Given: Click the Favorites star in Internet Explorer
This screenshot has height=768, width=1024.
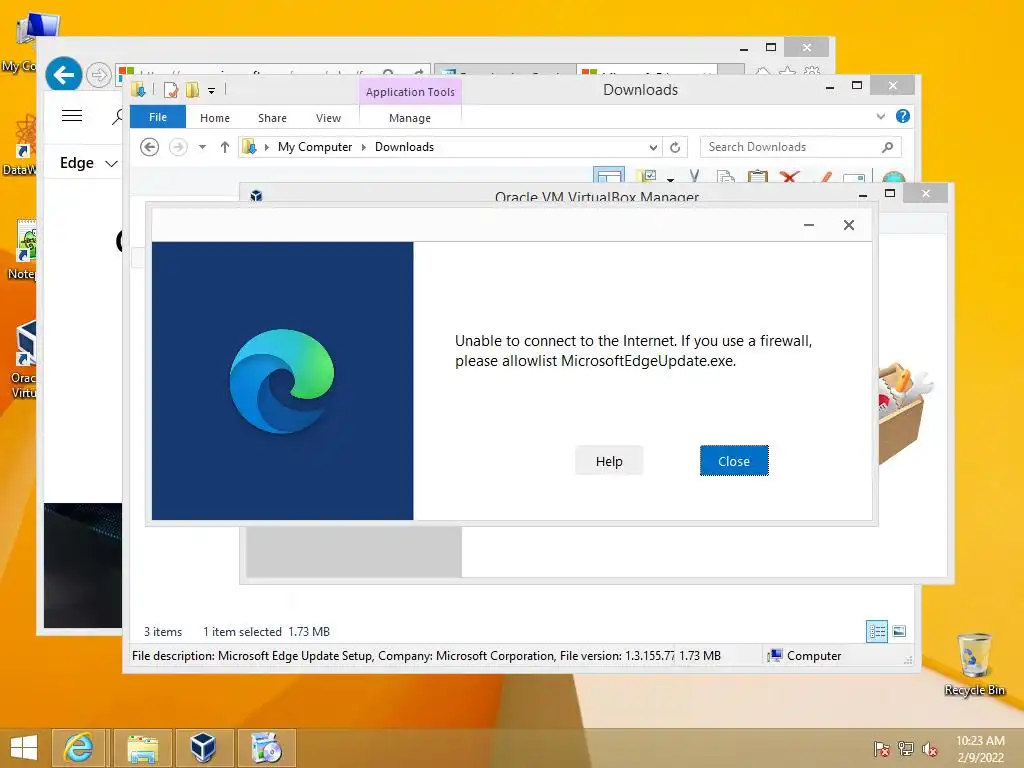Looking at the screenshot, I should click(788, 71).
